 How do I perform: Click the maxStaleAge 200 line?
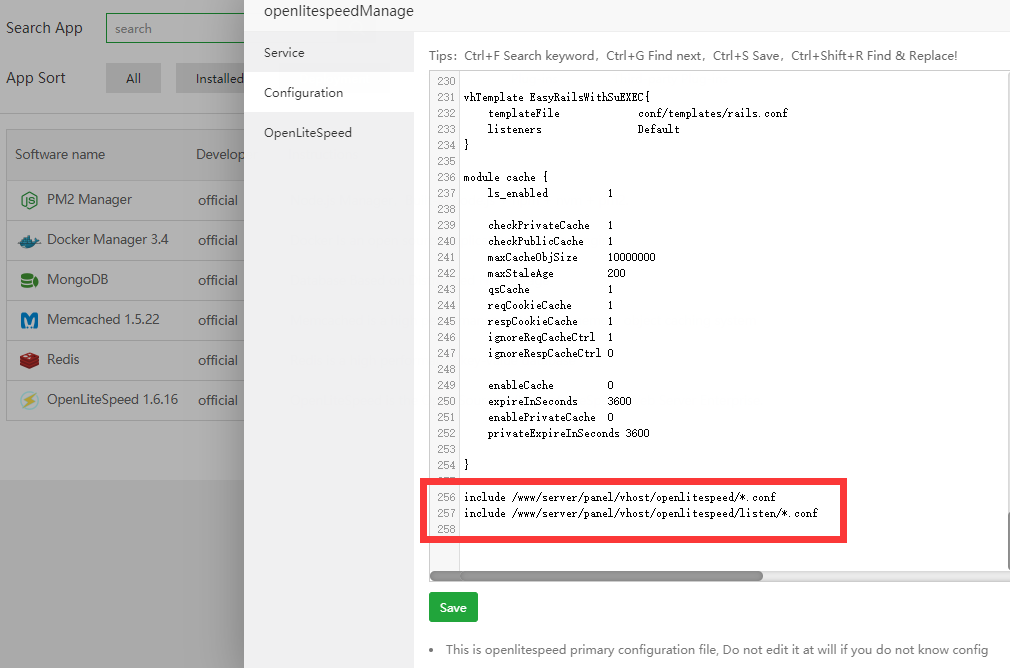pyautogui.click(x=557, y=273)
